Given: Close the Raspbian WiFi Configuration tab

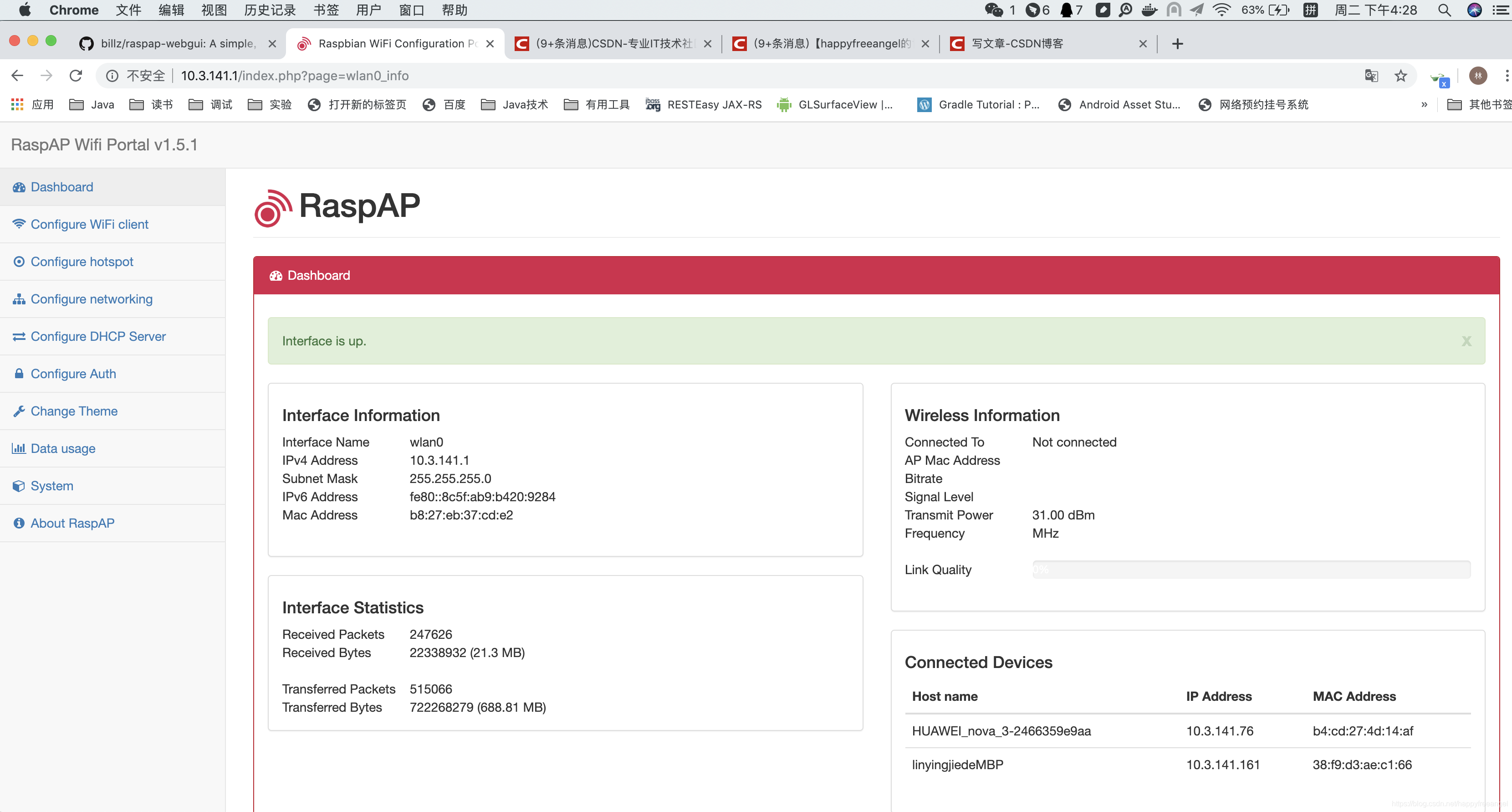Looking at the screenshot, I should click(x=490, y=43).
